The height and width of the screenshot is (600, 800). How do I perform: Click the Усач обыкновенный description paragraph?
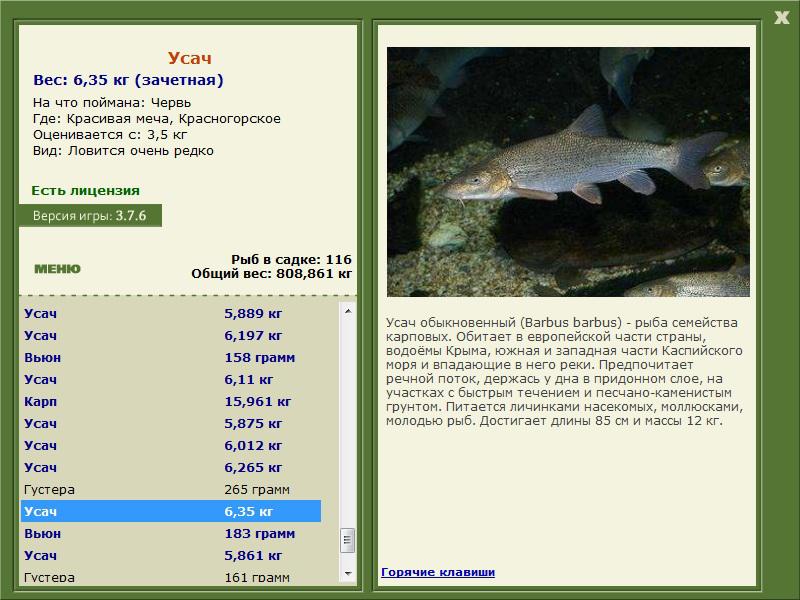564,371
